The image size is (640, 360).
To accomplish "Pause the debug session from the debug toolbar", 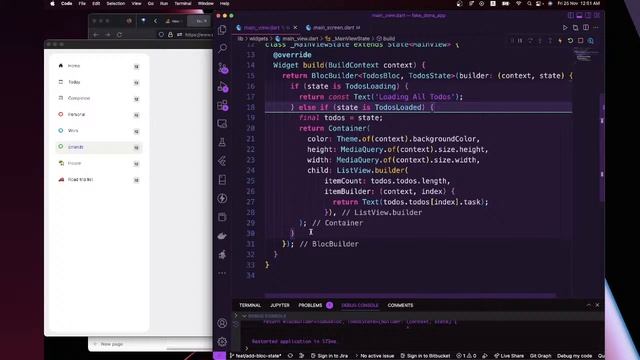I will [x=520, y=41].
